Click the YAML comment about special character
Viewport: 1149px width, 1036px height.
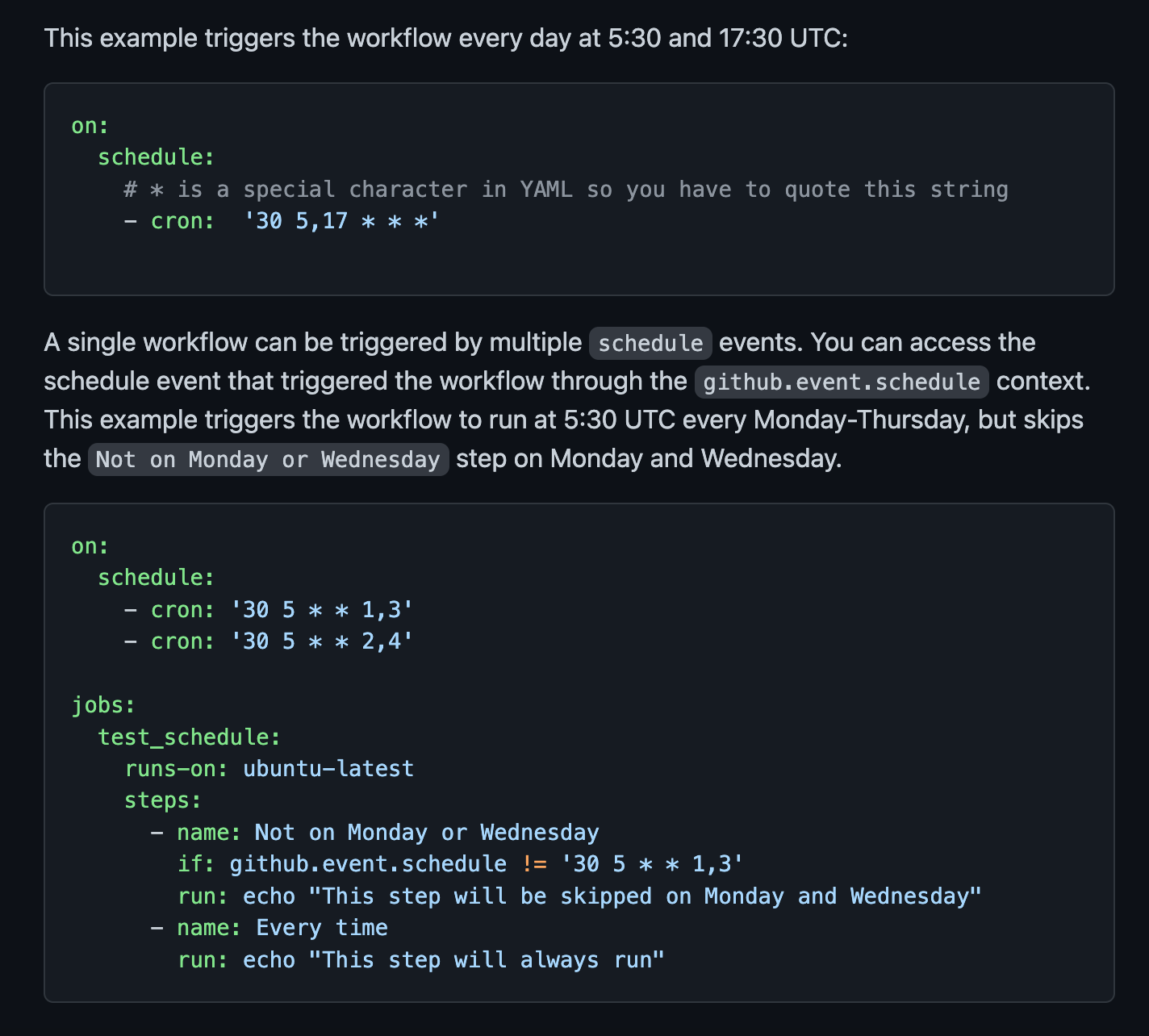tap(566, 190)
